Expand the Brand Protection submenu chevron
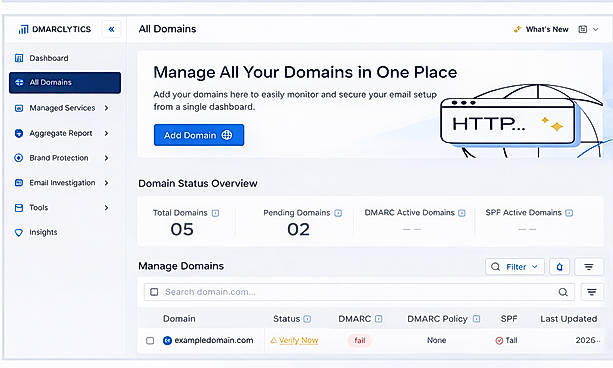This screenshot has width=613, height=368. [x=106, y=158]
